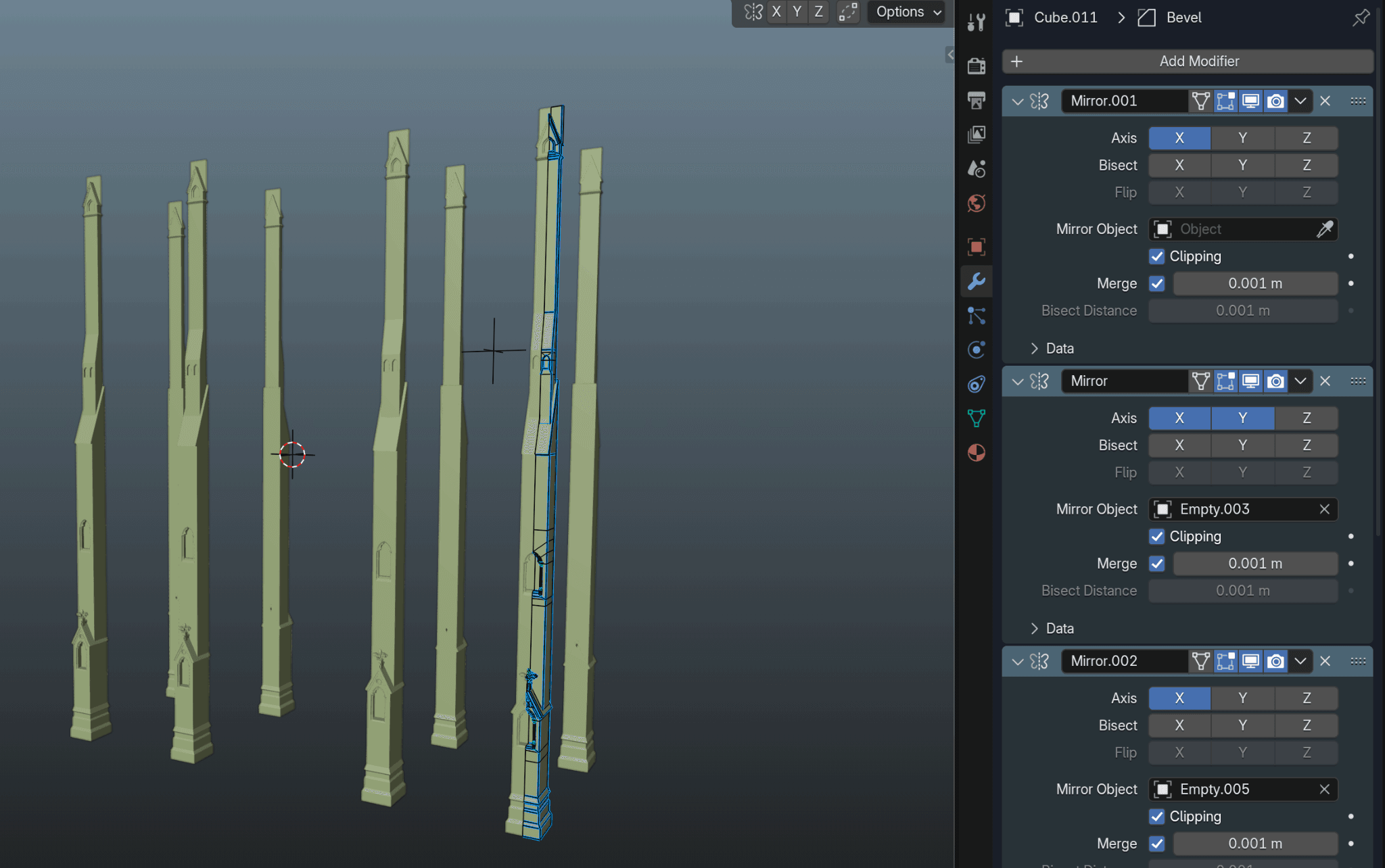Expand Data section under Mirror.001
The image size is (1385, 868).
tap(1052, 349)
